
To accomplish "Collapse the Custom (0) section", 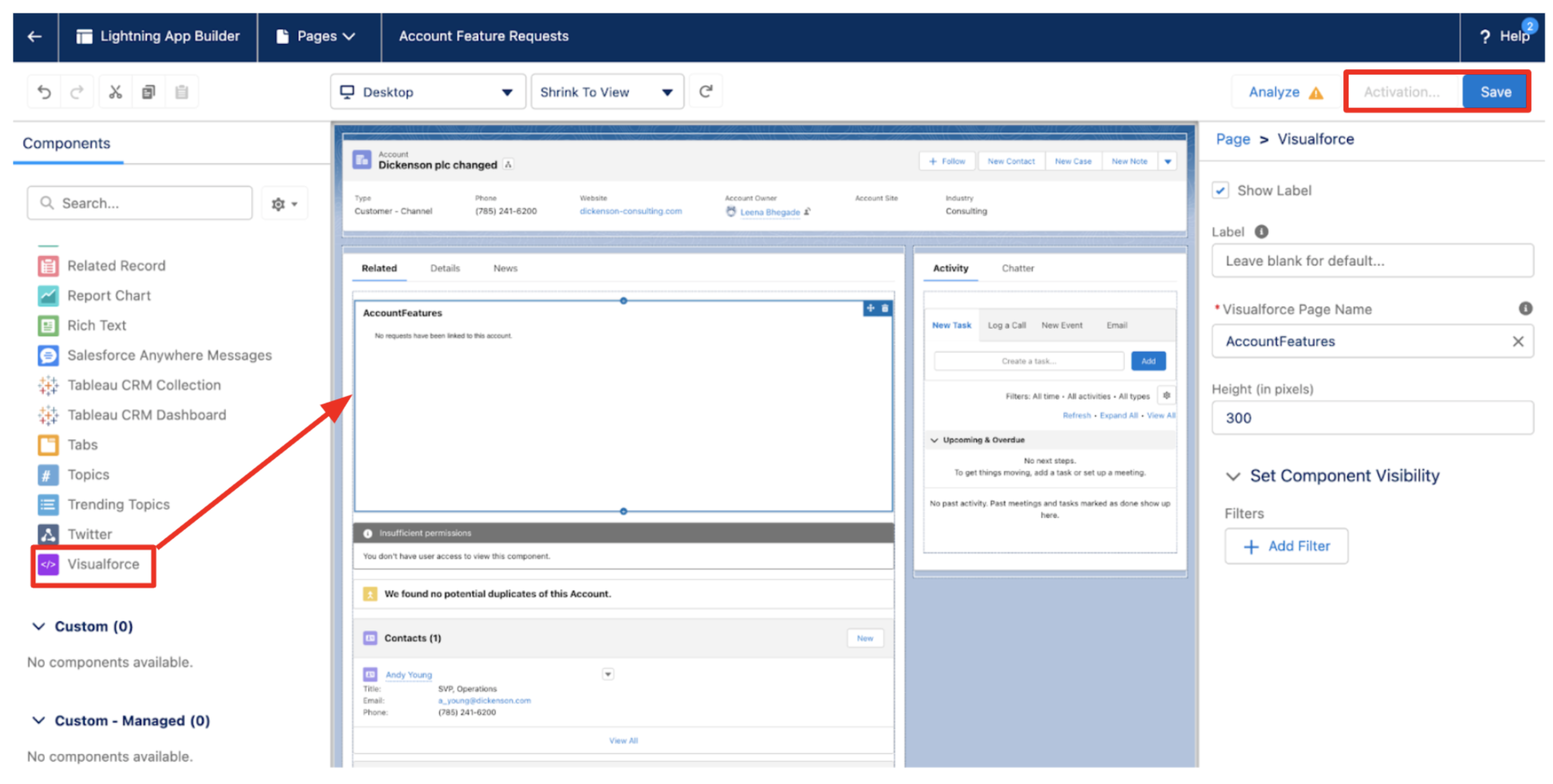I will 38,626.
